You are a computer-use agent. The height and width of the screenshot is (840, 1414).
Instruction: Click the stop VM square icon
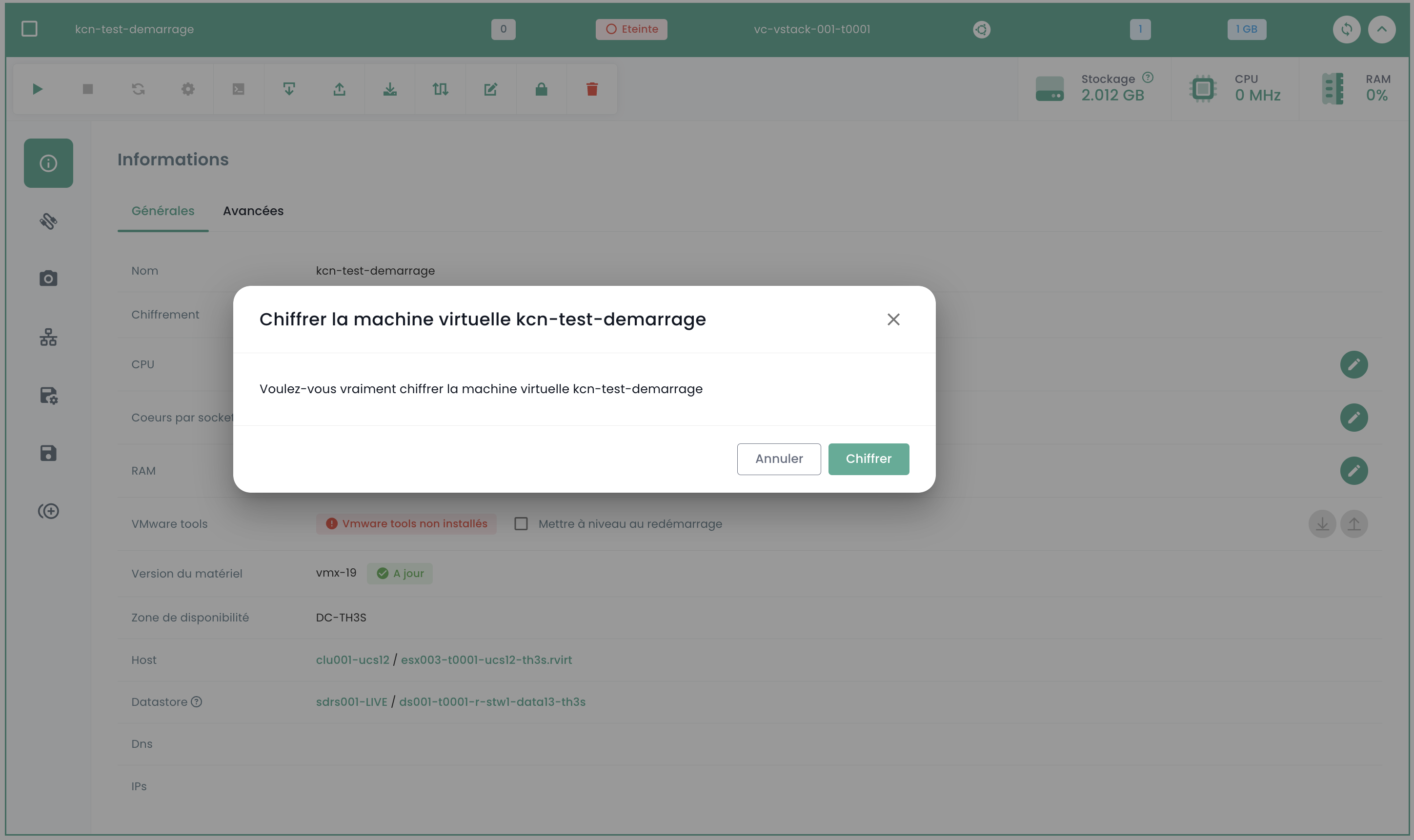click(88, 89)
